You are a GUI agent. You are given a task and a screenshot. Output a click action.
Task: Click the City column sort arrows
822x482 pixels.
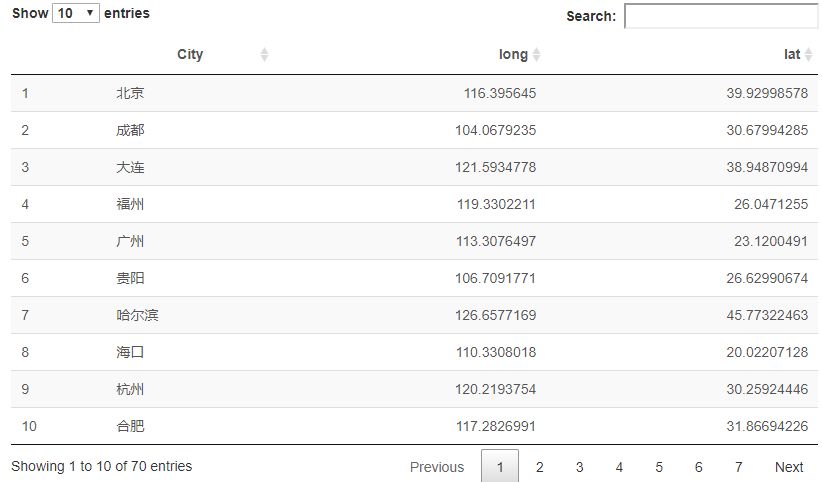264,55
